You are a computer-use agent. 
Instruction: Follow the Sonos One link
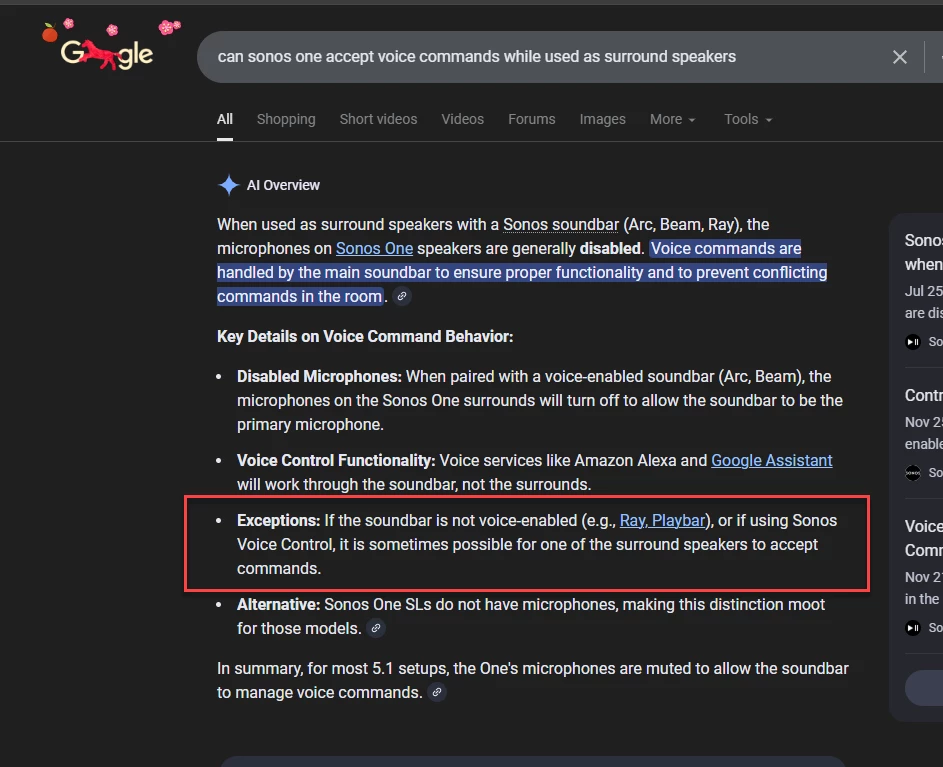(x=374, y=248)
